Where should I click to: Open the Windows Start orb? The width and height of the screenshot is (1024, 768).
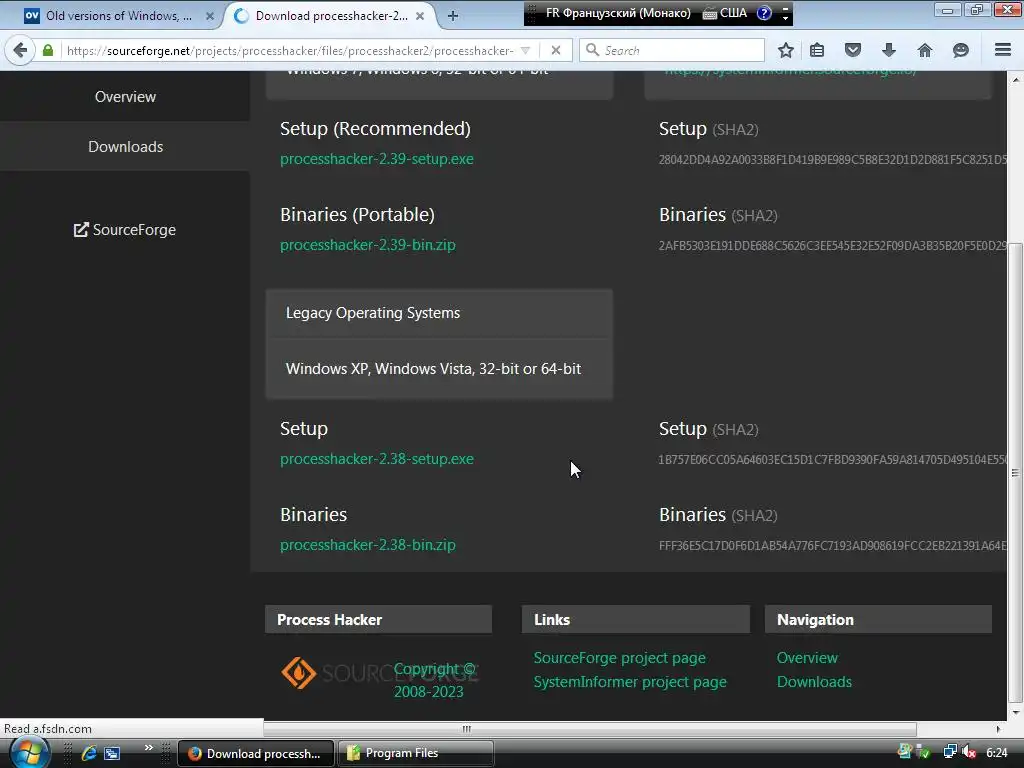click(x=29, y=753)
